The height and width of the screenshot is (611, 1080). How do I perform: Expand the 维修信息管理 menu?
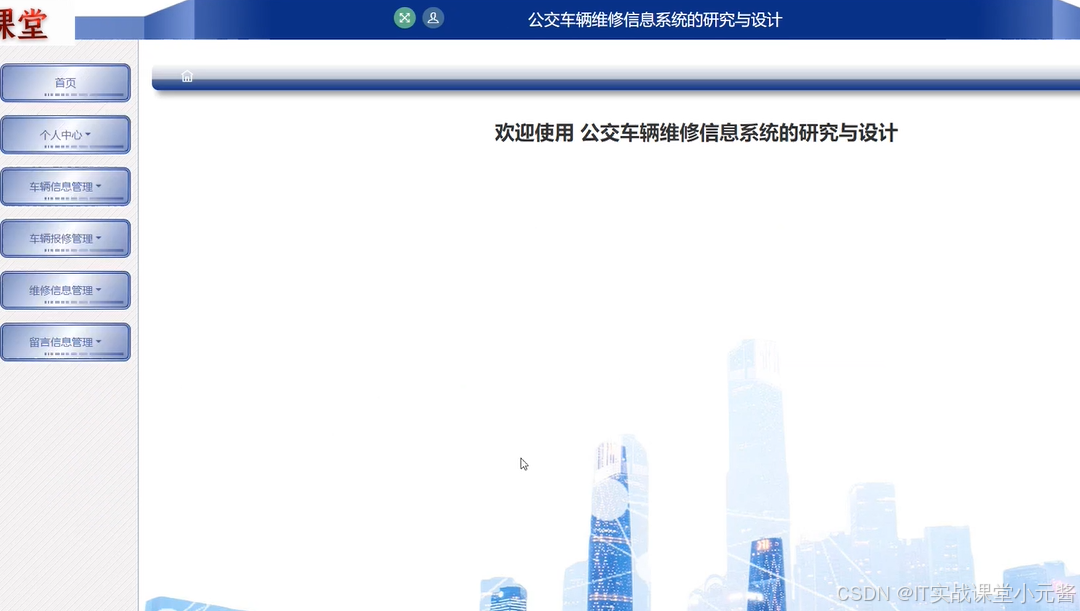pos(65,290)
